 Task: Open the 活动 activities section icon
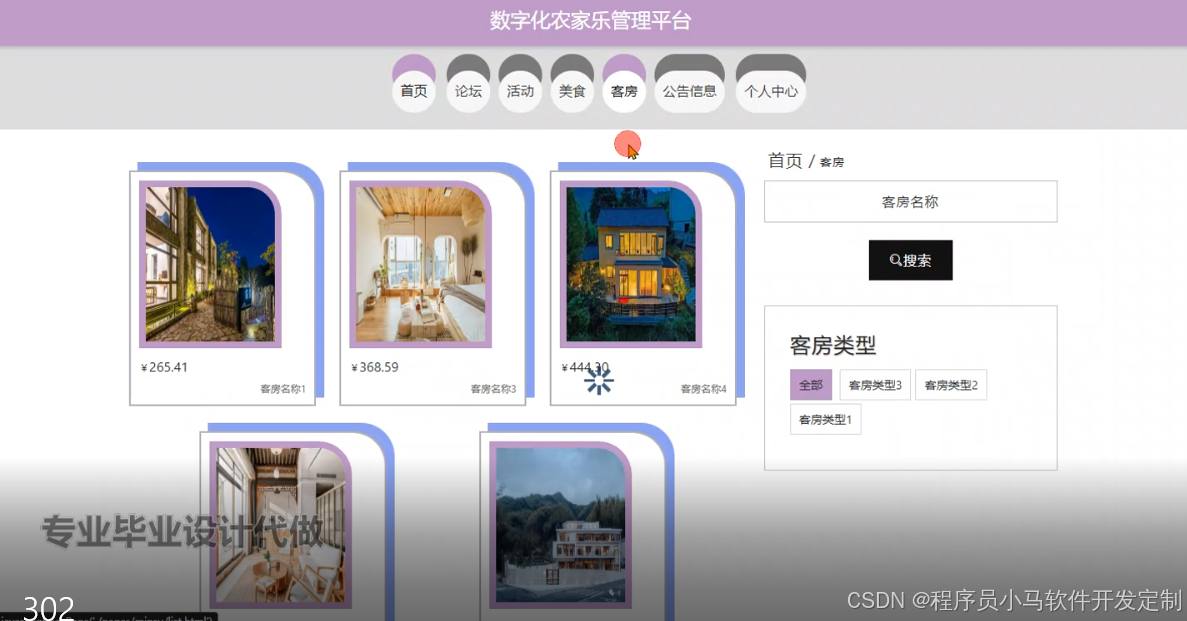pos(520,90)
